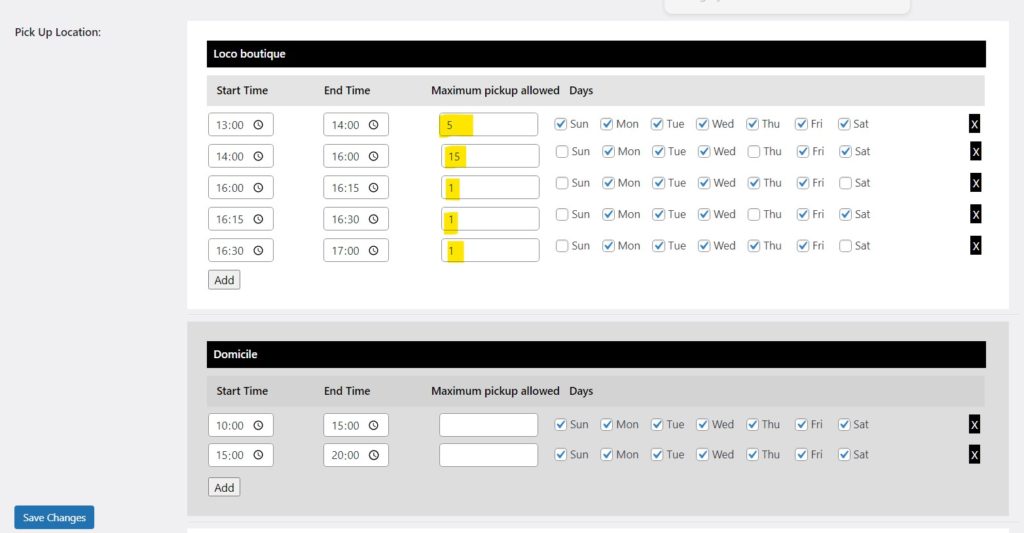Remove the 16:15–16:30 slot row

[x=976, y=214]
